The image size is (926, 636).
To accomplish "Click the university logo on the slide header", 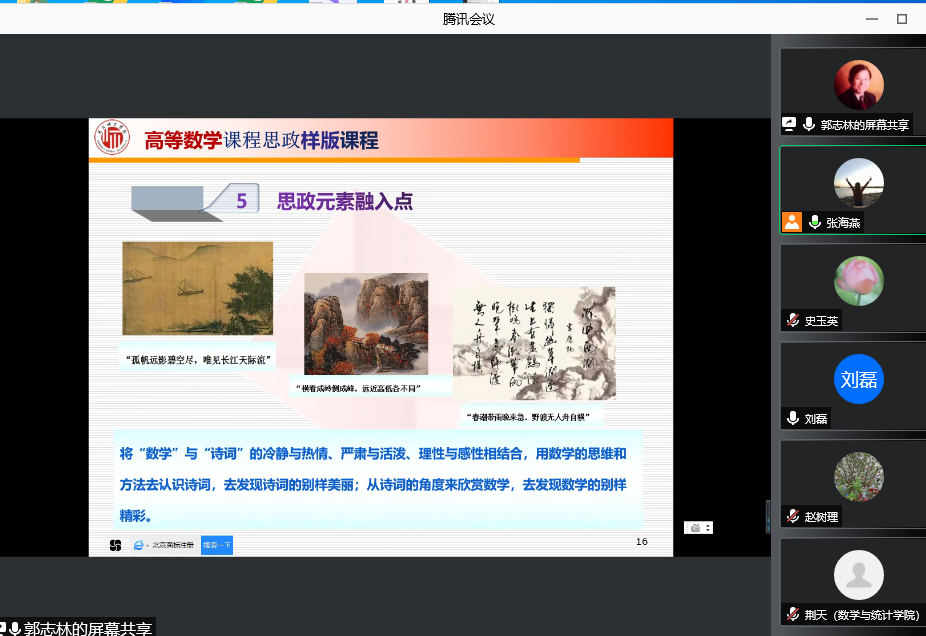I will [111, 140].
